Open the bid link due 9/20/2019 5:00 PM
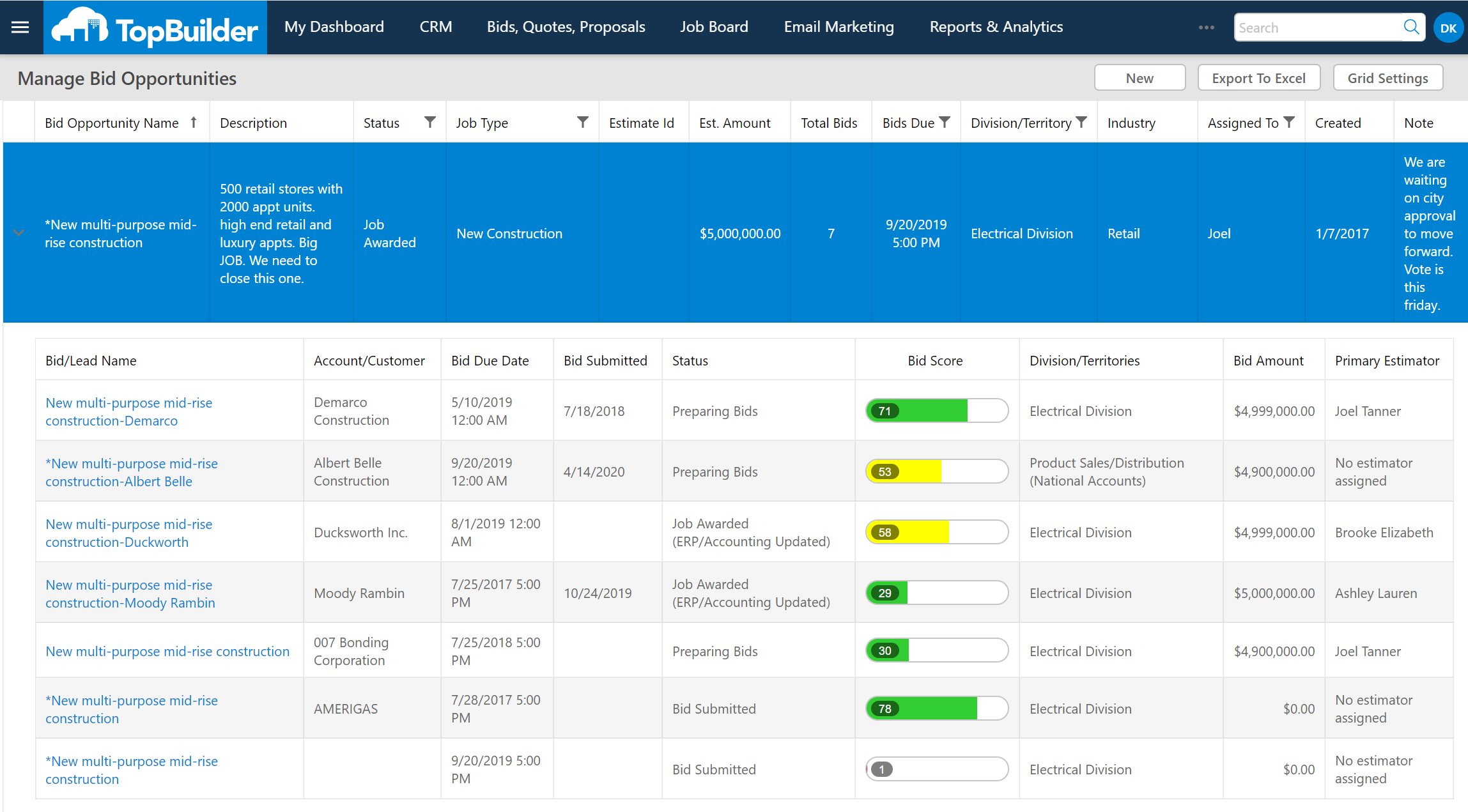Viewport: 1468px width, 812px height. (132, 770)
